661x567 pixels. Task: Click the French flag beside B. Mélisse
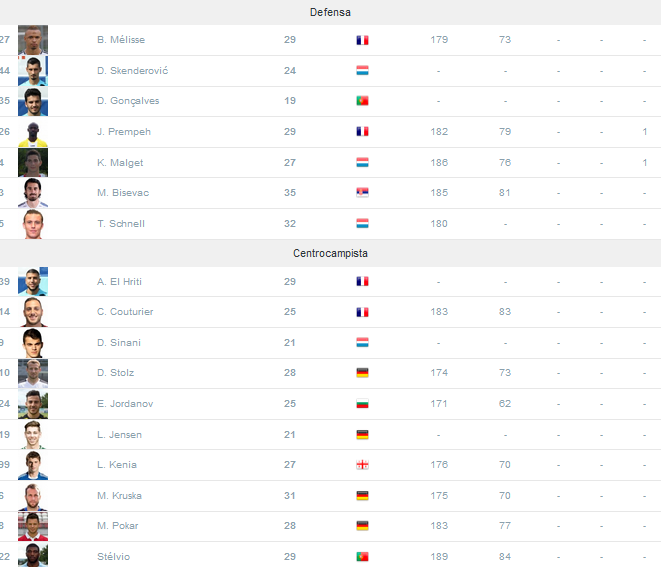(x=362, y=40)
